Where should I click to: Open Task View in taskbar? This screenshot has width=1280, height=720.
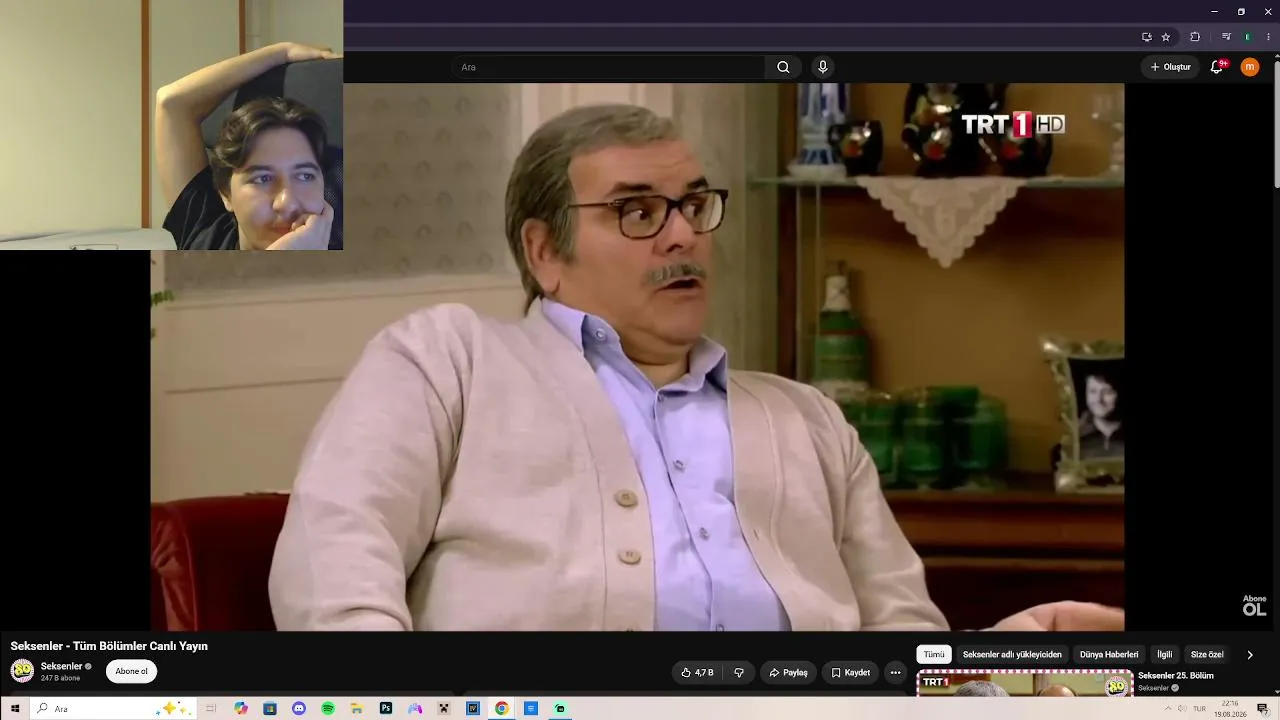pos(211,709)
